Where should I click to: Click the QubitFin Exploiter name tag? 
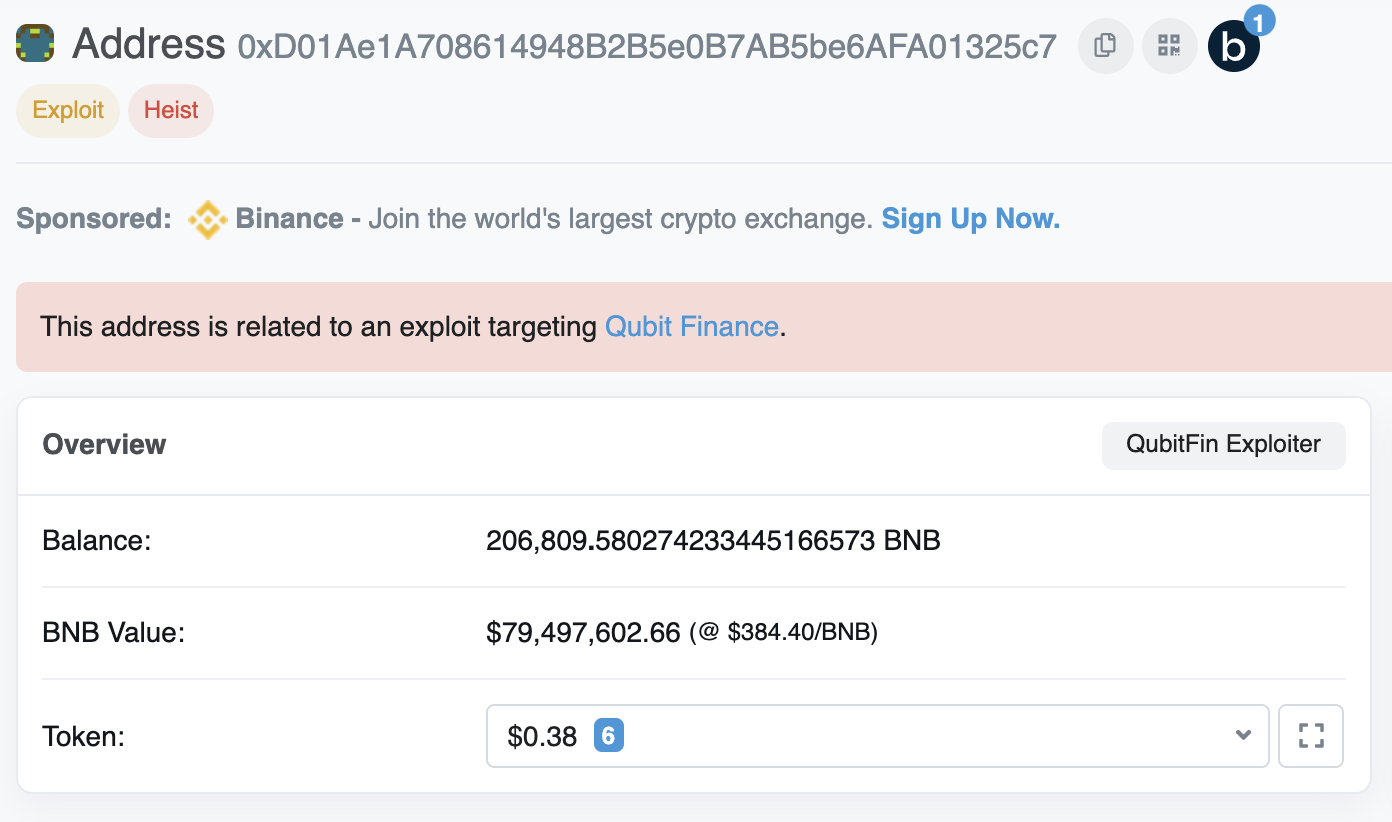tap(1224, 445)
